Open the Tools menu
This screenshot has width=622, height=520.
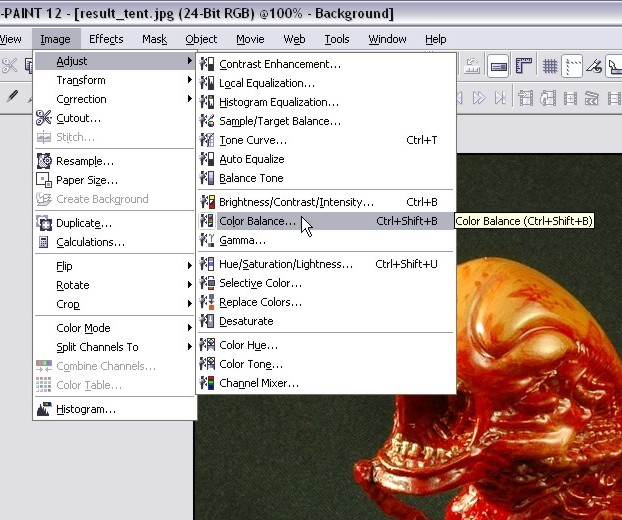[x=337, y=39]
